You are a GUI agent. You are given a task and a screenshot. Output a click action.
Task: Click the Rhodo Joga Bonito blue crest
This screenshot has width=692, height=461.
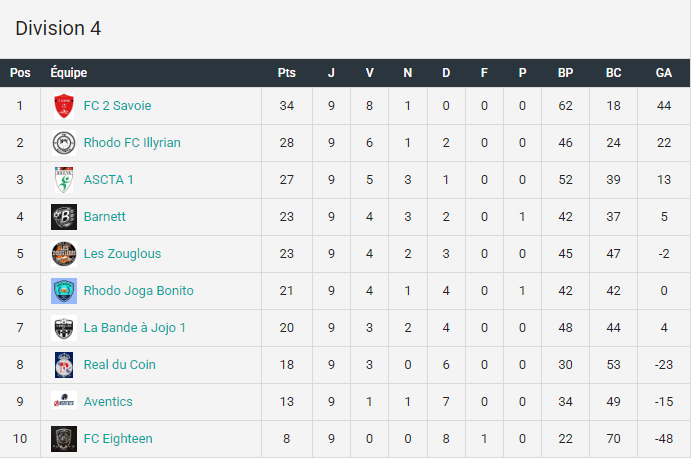(64, 291)
